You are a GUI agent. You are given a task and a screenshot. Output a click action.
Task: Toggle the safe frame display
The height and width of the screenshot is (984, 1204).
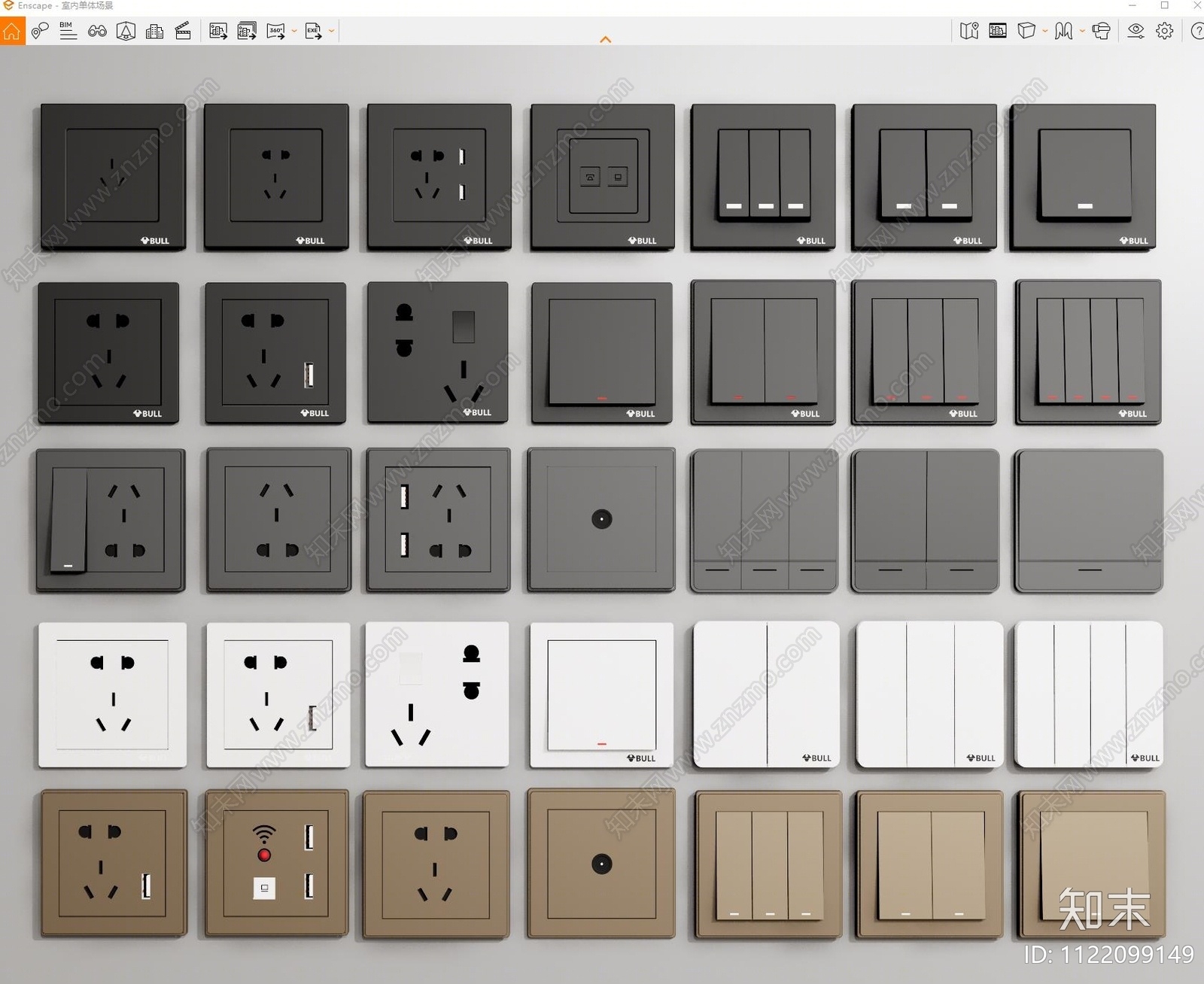click(998, 31)
